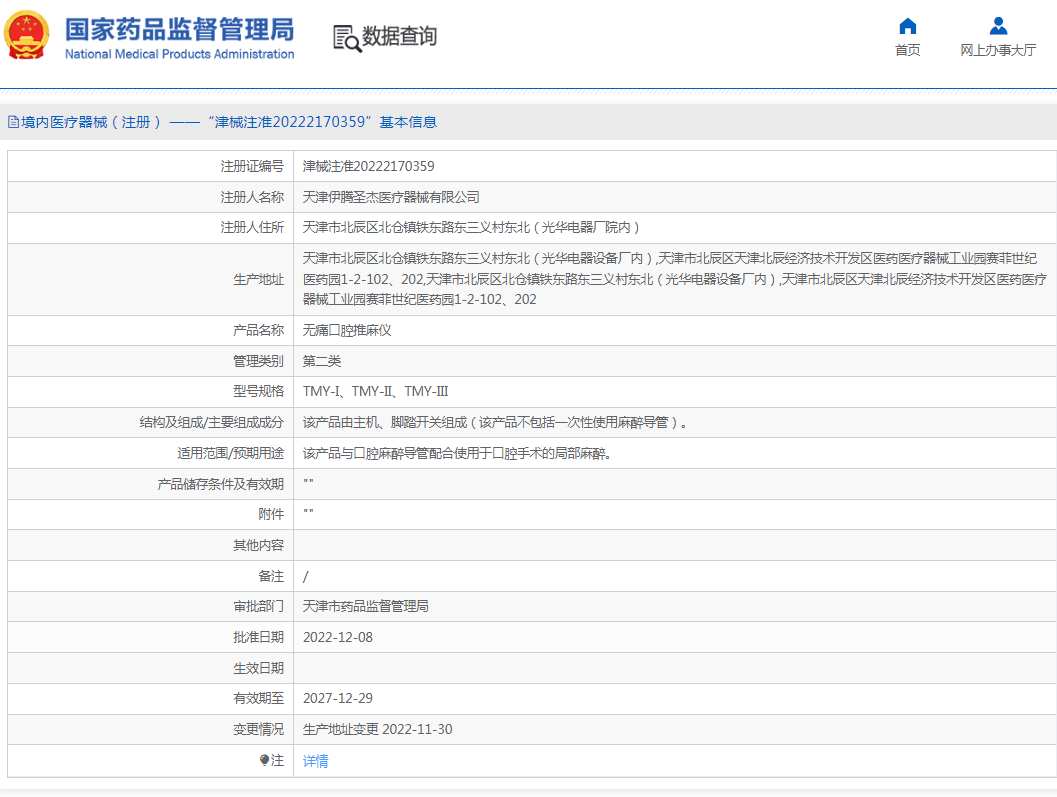The image size is (1057, 797).
Task: Click the 首页 text label under the house icon
Action: pos(907,51)
